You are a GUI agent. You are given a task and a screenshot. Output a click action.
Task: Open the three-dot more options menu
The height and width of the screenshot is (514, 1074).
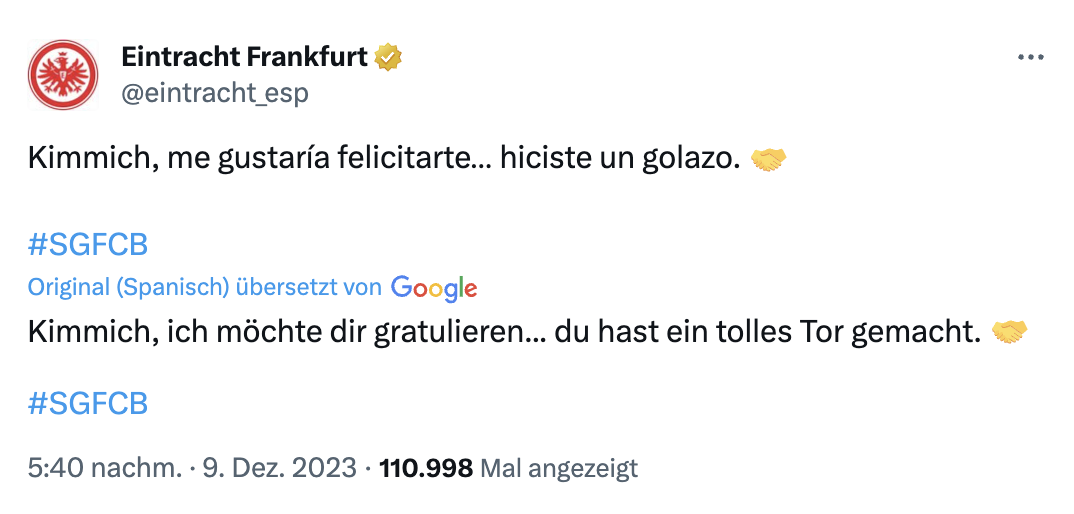click(1030, 57)
